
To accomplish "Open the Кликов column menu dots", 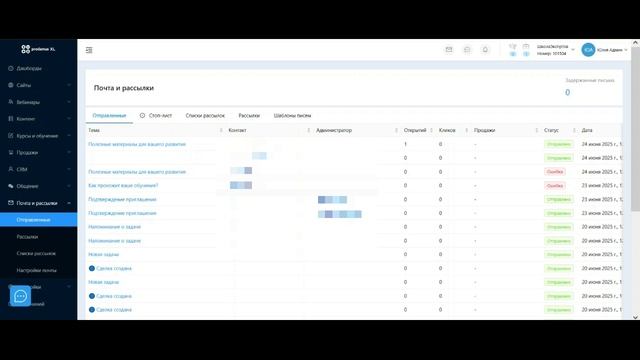I will point(466,130).
